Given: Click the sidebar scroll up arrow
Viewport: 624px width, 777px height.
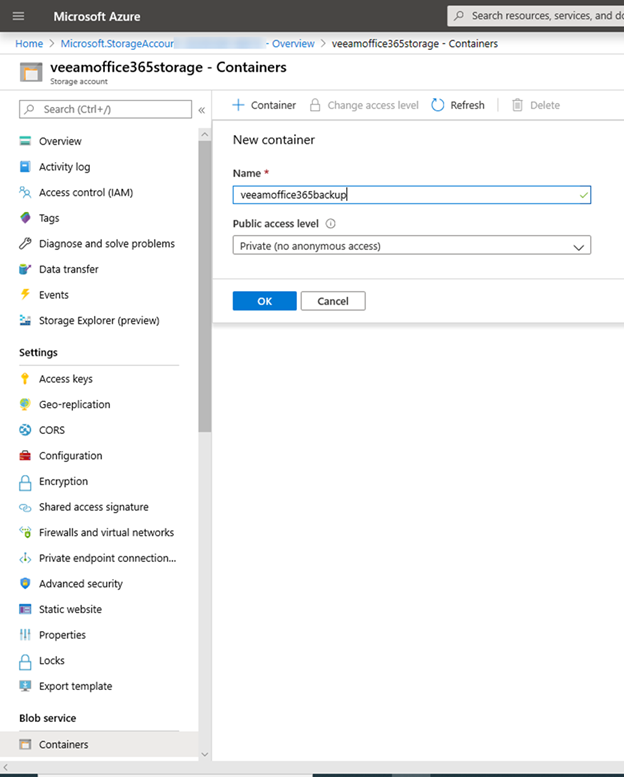Looking at the screenshot, I should 205,135.
